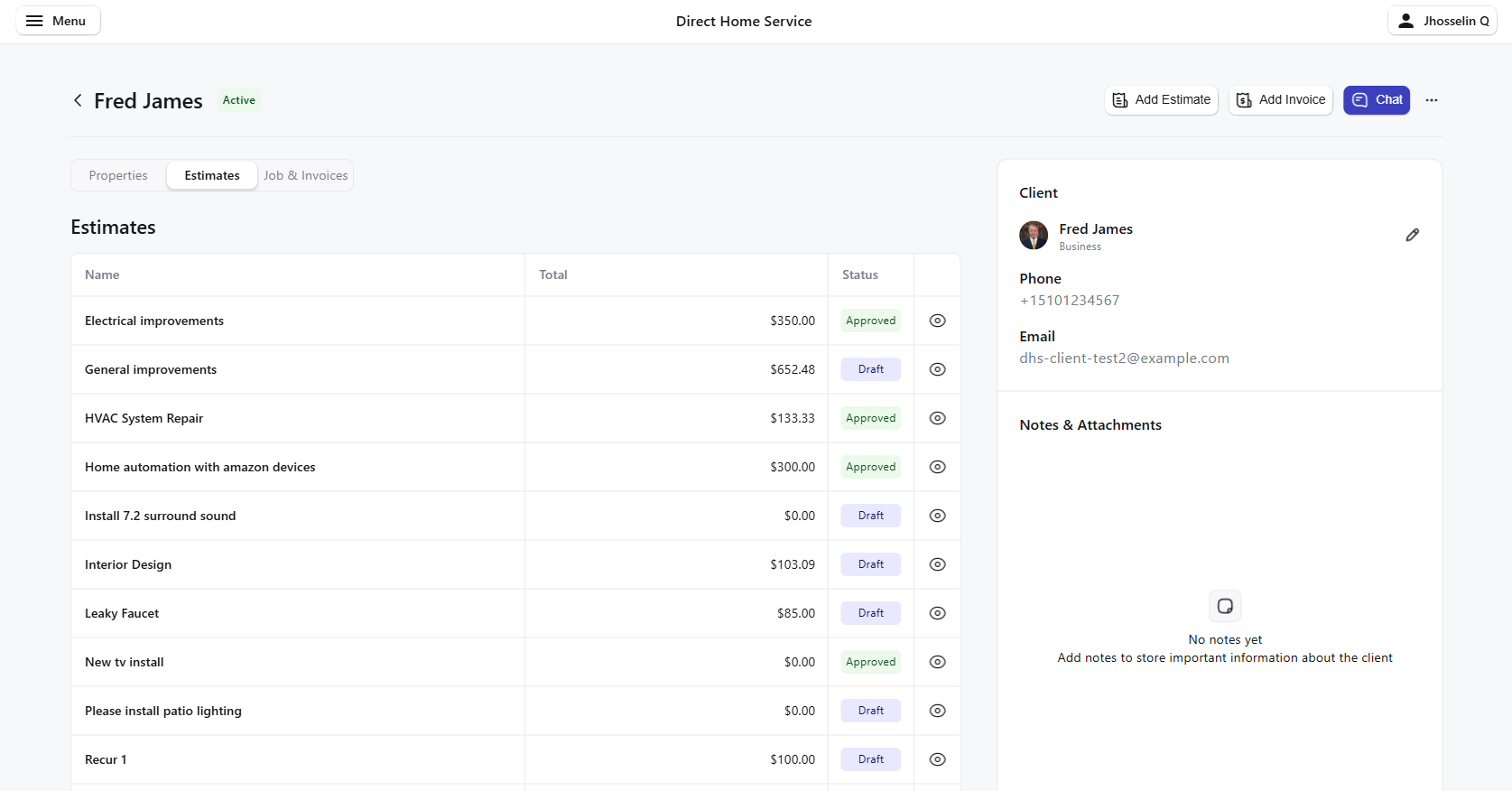
Task: View Interior Design estimate with eye icon
Action: (x=937, y=564)
